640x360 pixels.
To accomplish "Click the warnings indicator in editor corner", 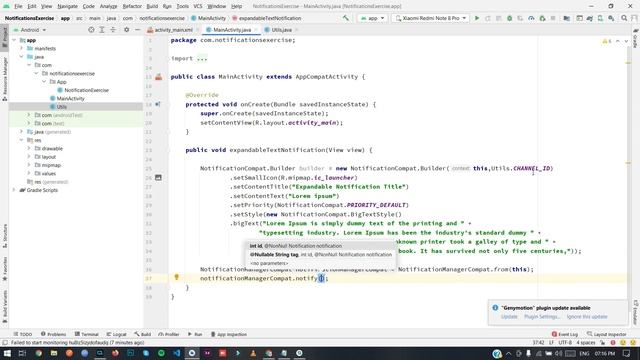I will (607, 41).
